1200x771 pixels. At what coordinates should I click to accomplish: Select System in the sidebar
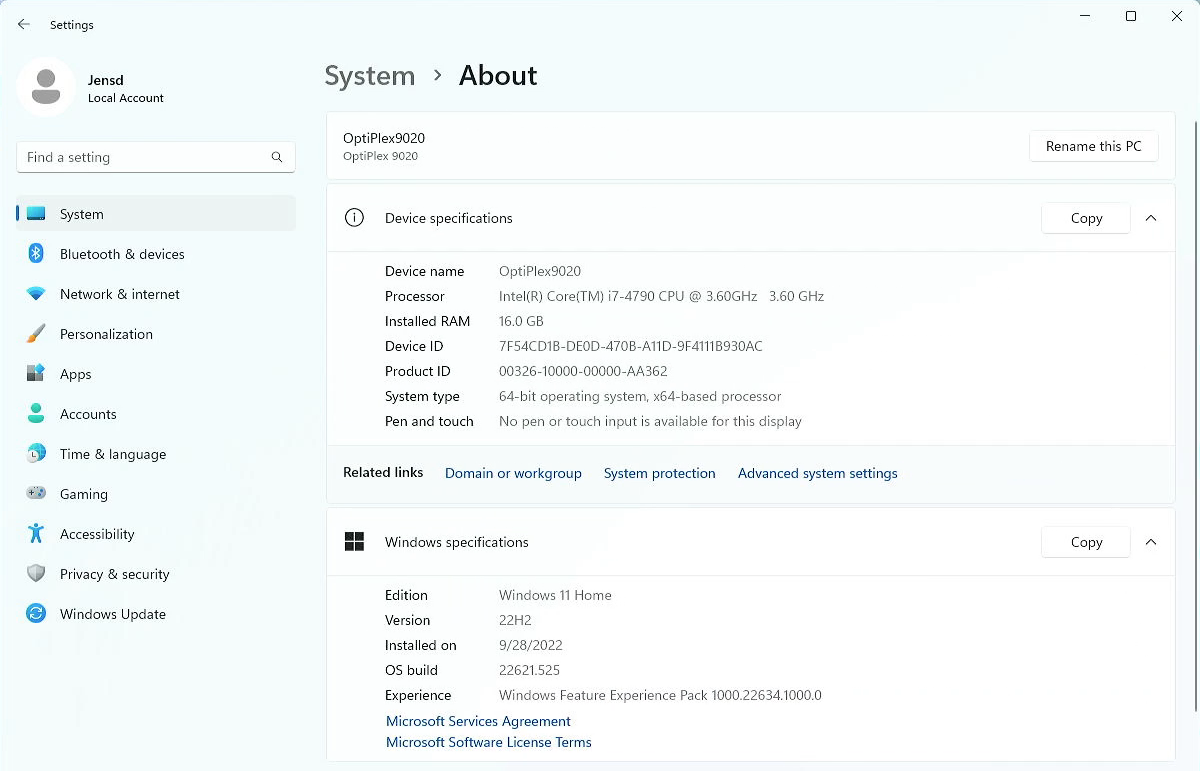(81, 214)
